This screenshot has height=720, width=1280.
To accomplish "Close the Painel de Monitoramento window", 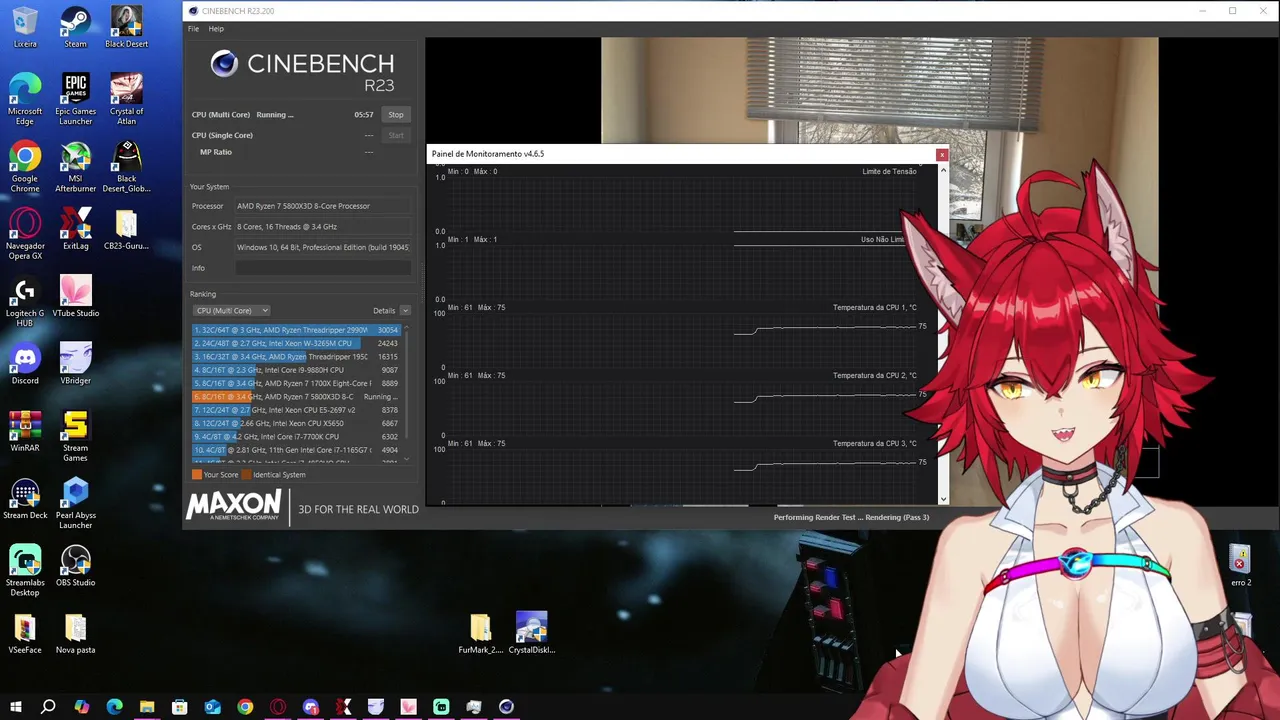I will pyautogui.click(x=941, y=154).
